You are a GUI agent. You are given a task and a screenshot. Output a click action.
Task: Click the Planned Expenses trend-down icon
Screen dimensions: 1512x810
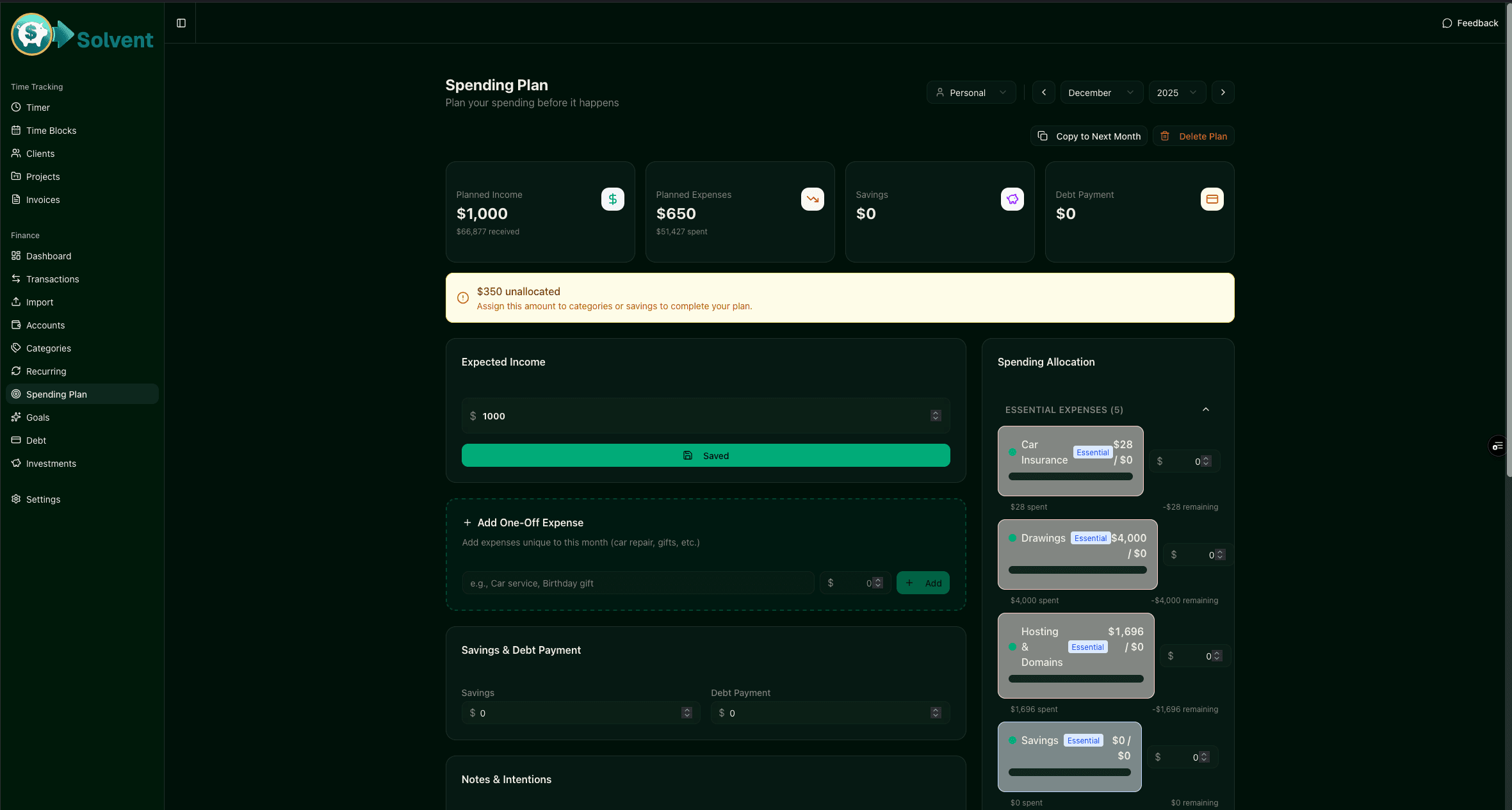tap(812, 199)
